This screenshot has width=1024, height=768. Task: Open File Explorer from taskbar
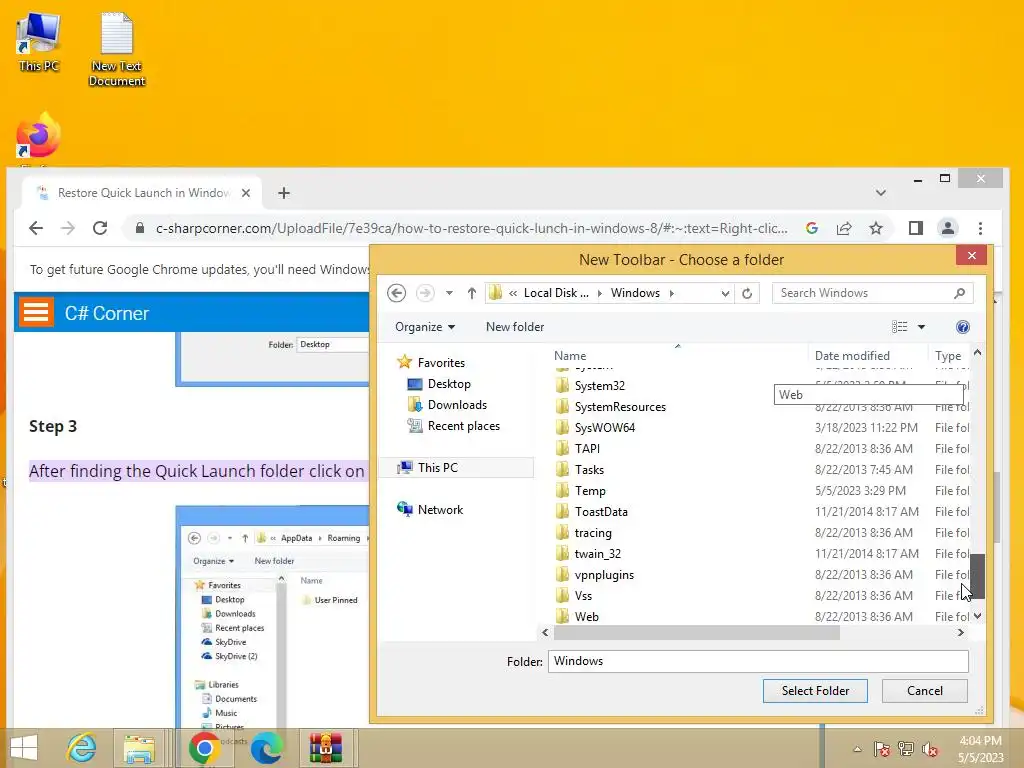coord(139,748)
